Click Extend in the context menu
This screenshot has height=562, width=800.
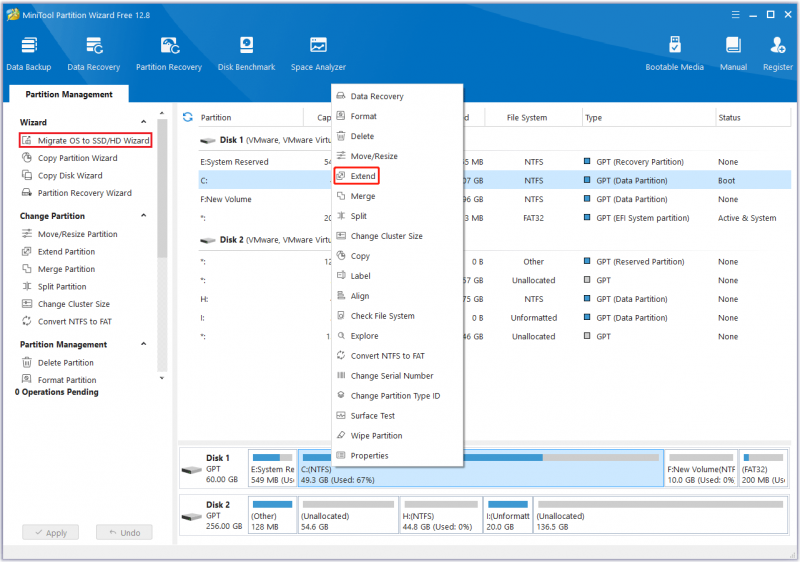coord(357,176)
